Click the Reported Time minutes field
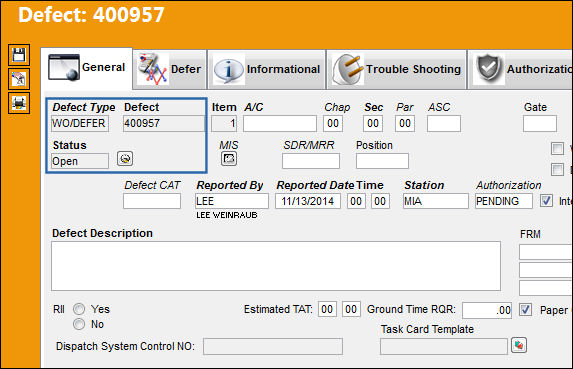 click(x=380, y=201)
